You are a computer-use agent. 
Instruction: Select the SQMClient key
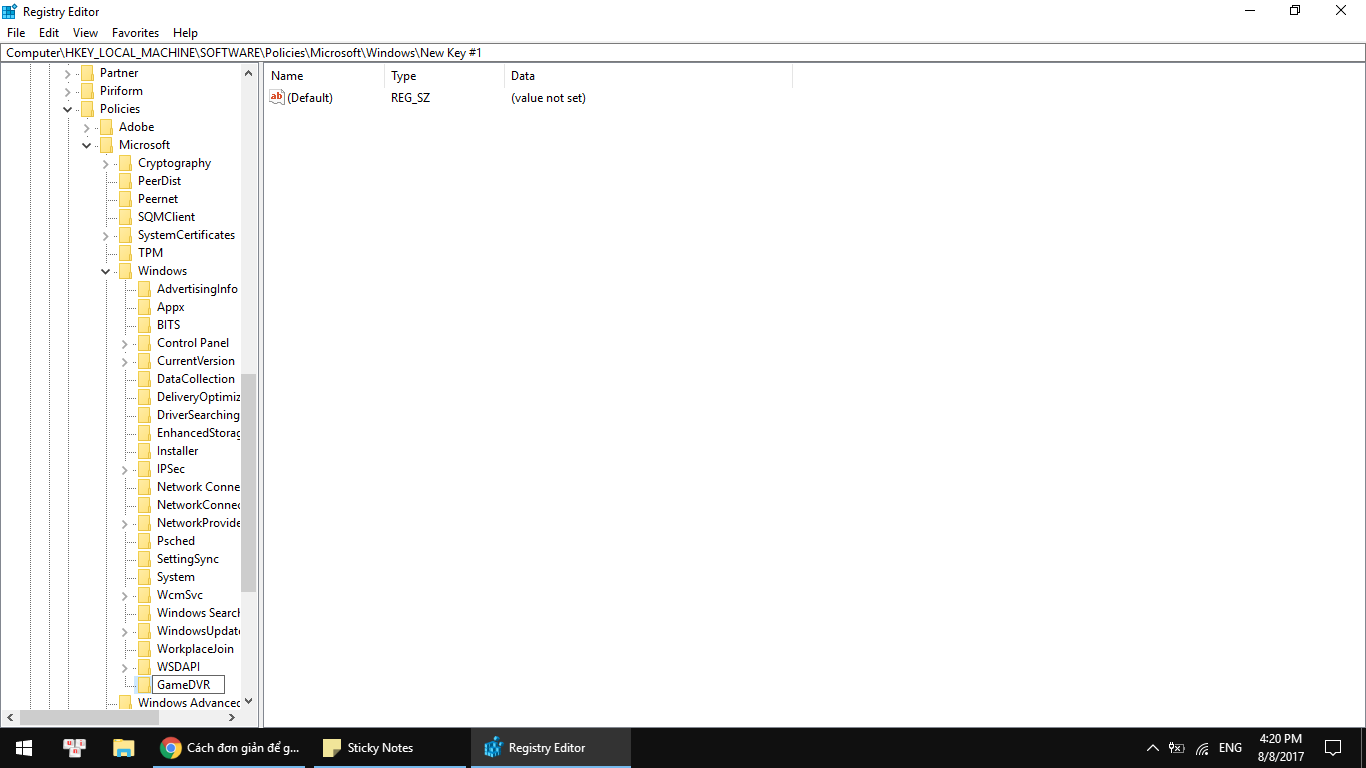(168, 216)
